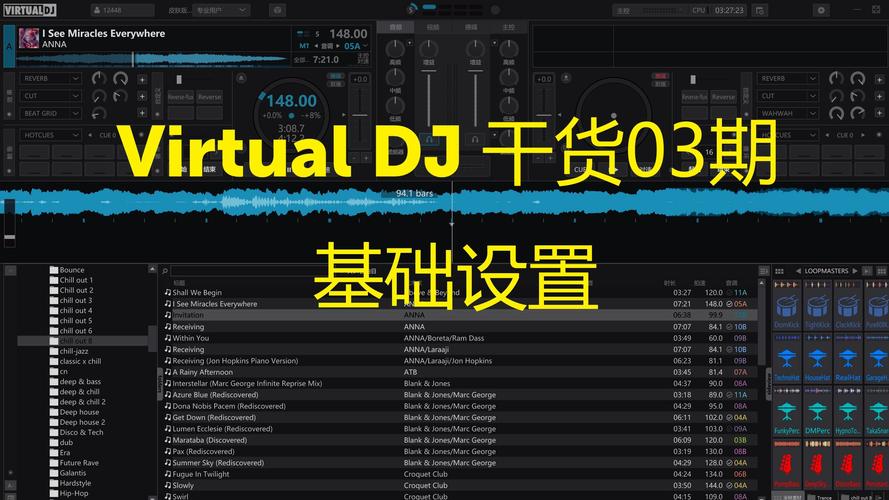
Task: Click the plus button beside right WAHWAH effect
Action: (879, 113)
